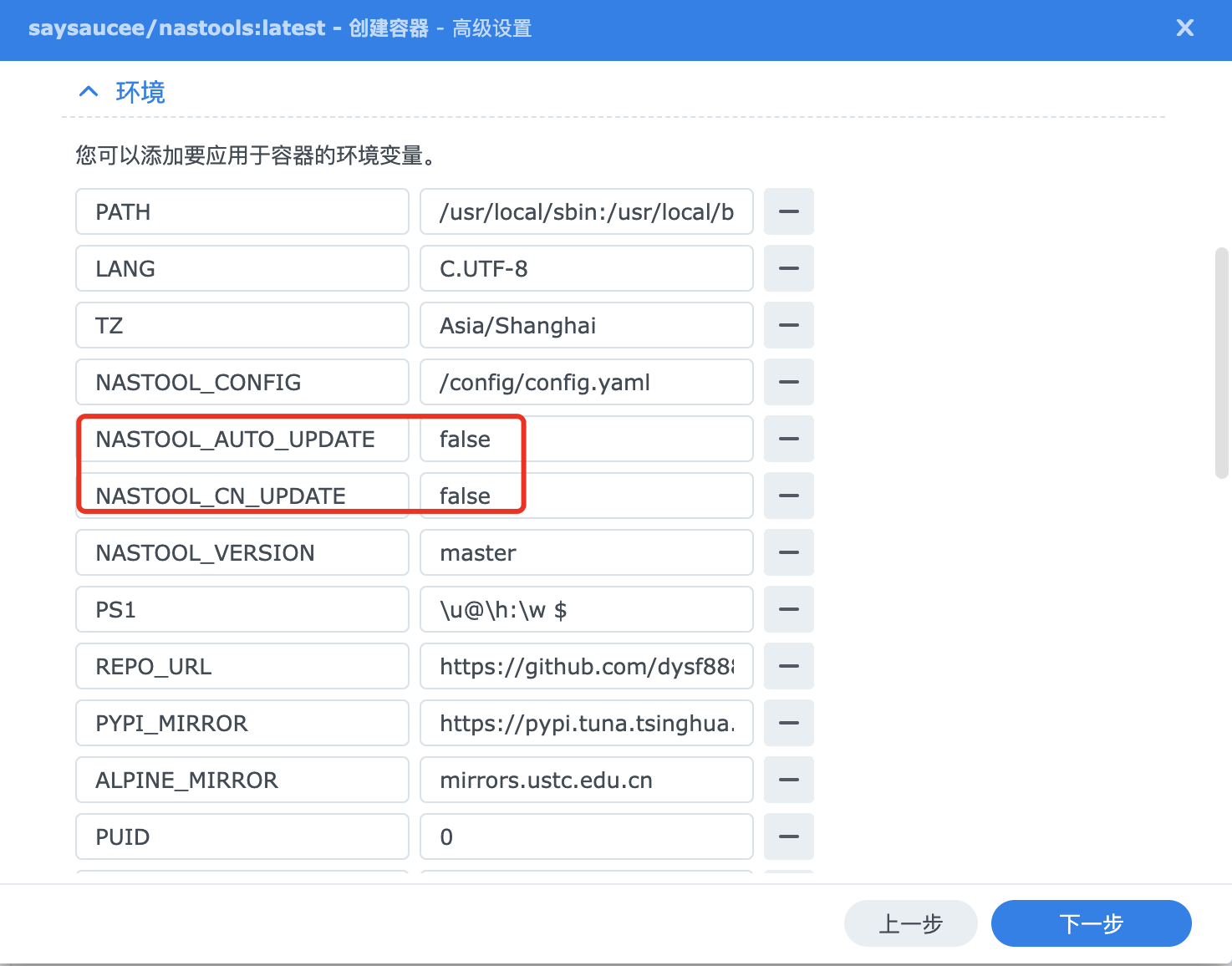The height and width of the screenshot is (966, 1232).
Task: Click the 环境 section heading text
Action: [x=140, y=92]
